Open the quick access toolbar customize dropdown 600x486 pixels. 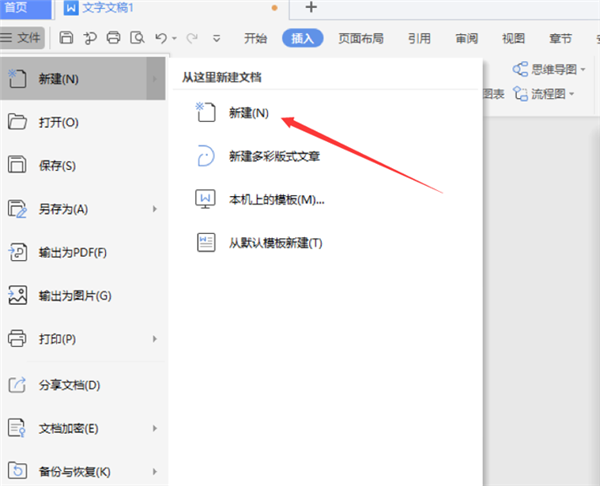(x=218, y=39)
